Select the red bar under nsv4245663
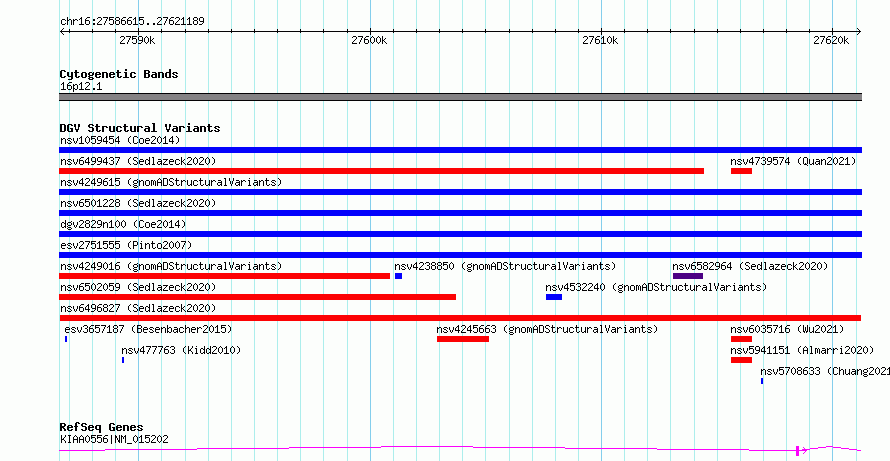The height and width of the screenshot is (461, 890). (463, 339)
